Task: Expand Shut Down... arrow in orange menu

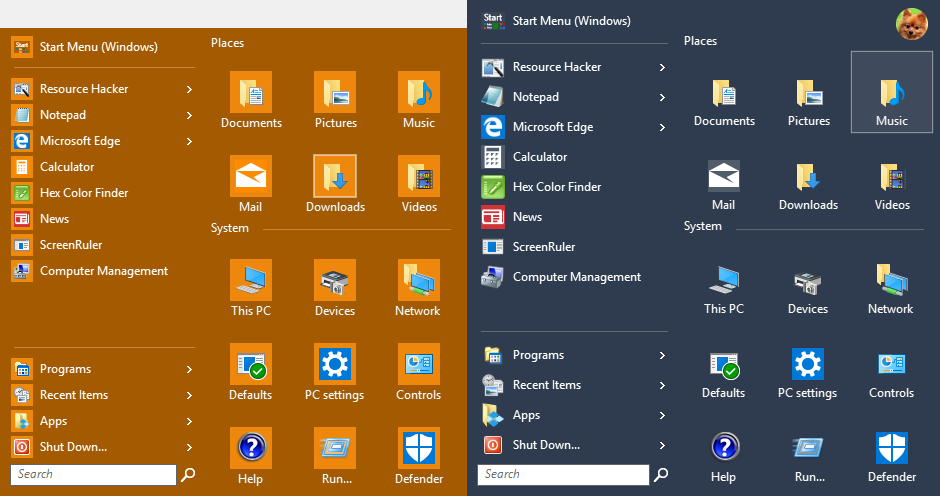Action: [189, 447]
